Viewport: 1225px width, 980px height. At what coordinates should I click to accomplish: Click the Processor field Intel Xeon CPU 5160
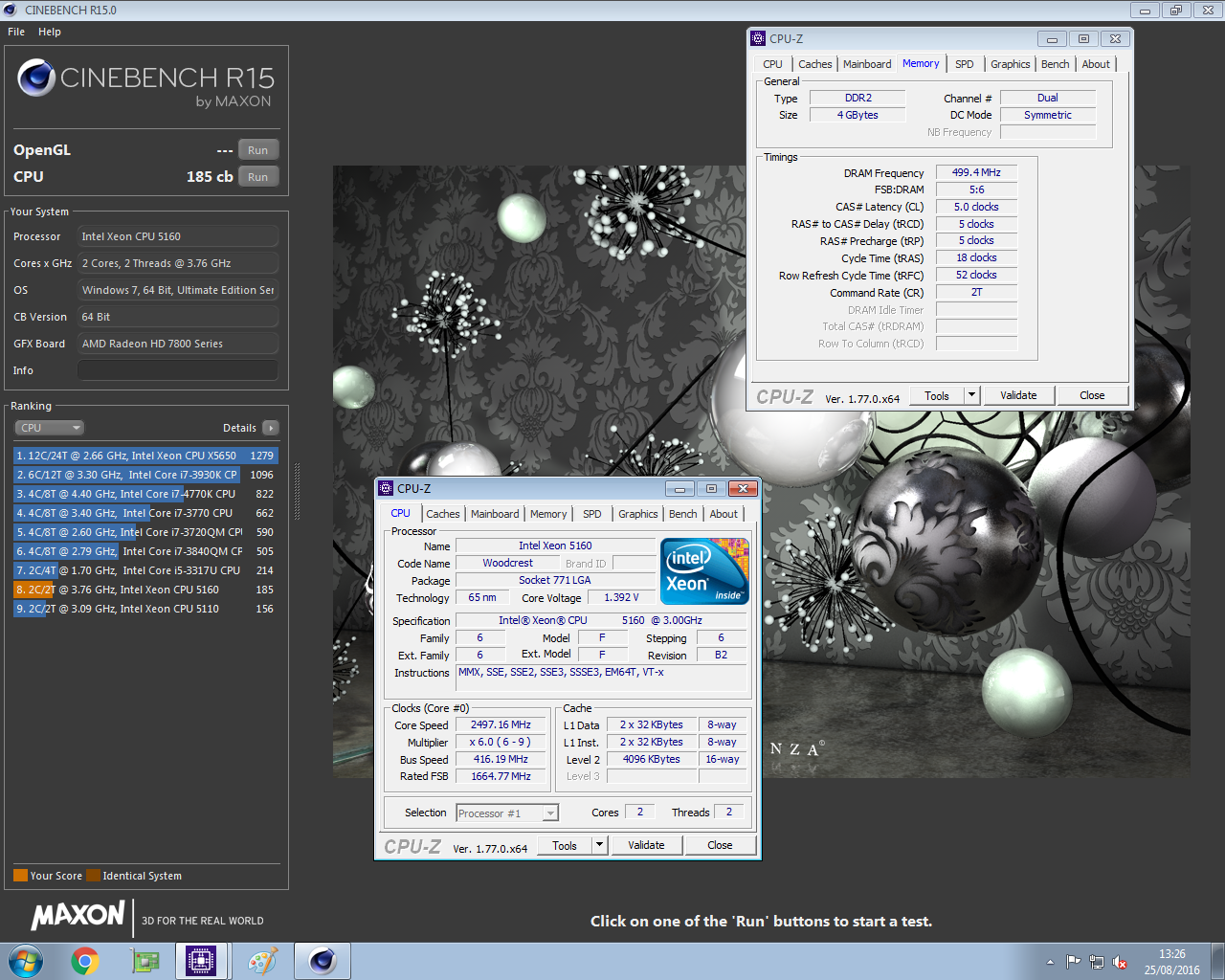click(x=178, y=236)
